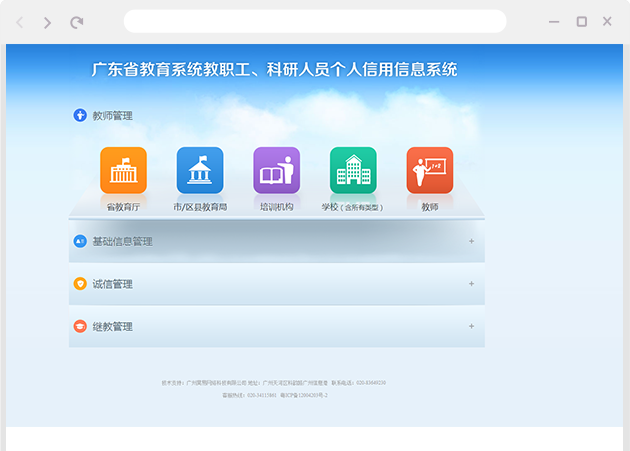630x451 pixels.
Task: Click the browser address bar
Action: 314,22
